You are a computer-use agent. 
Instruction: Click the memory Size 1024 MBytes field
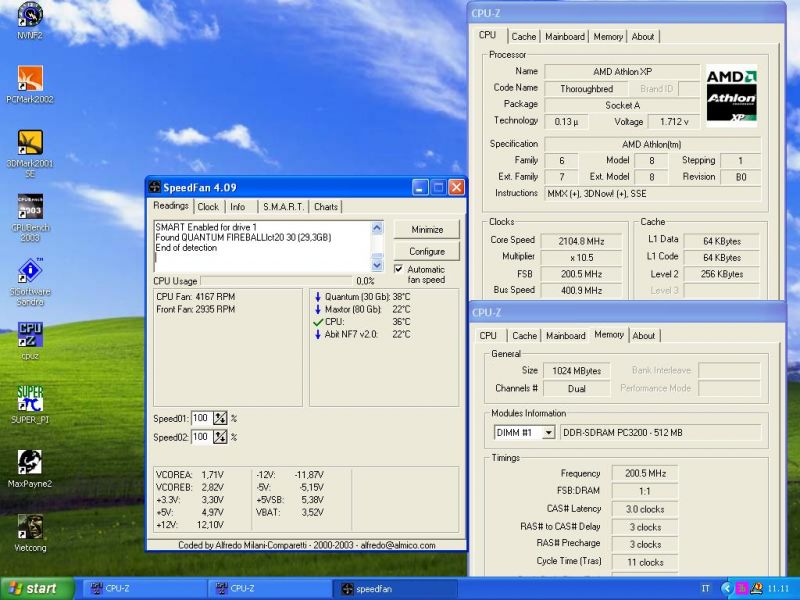click(x=577, y=371)
